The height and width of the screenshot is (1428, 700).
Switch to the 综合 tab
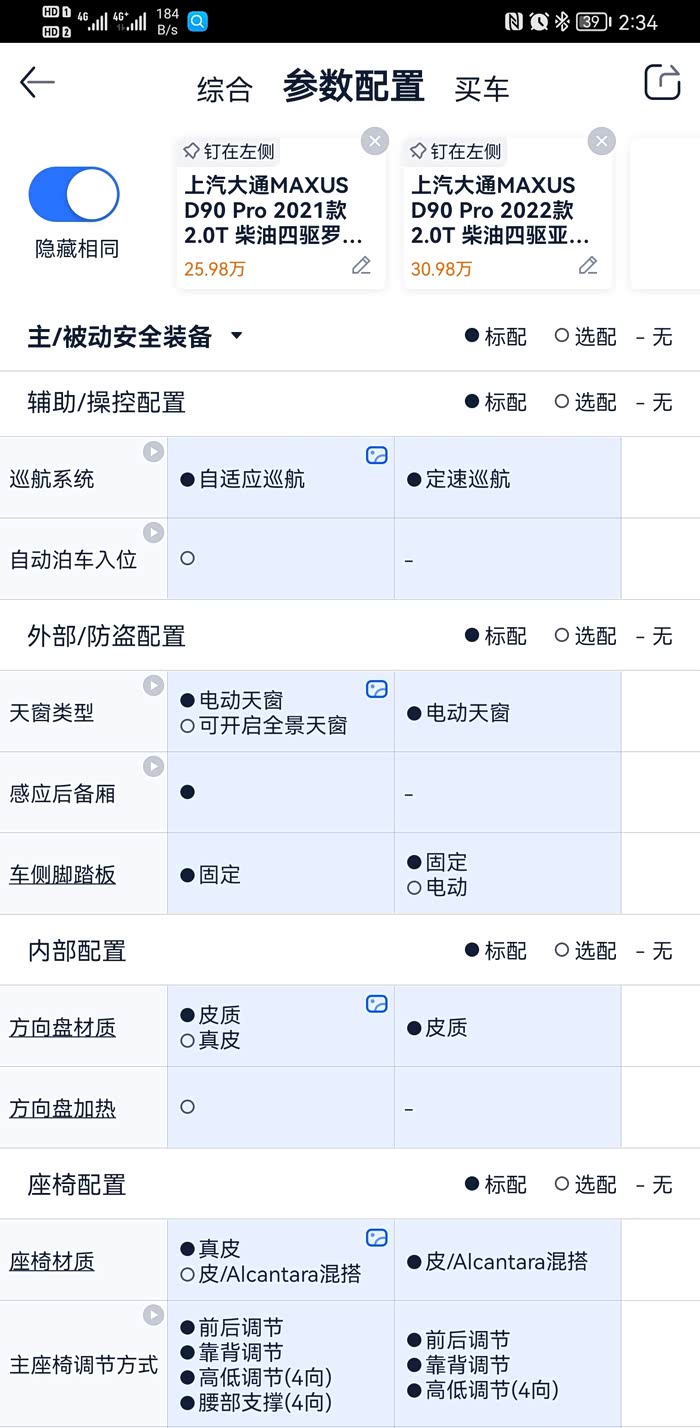(224, 89)
